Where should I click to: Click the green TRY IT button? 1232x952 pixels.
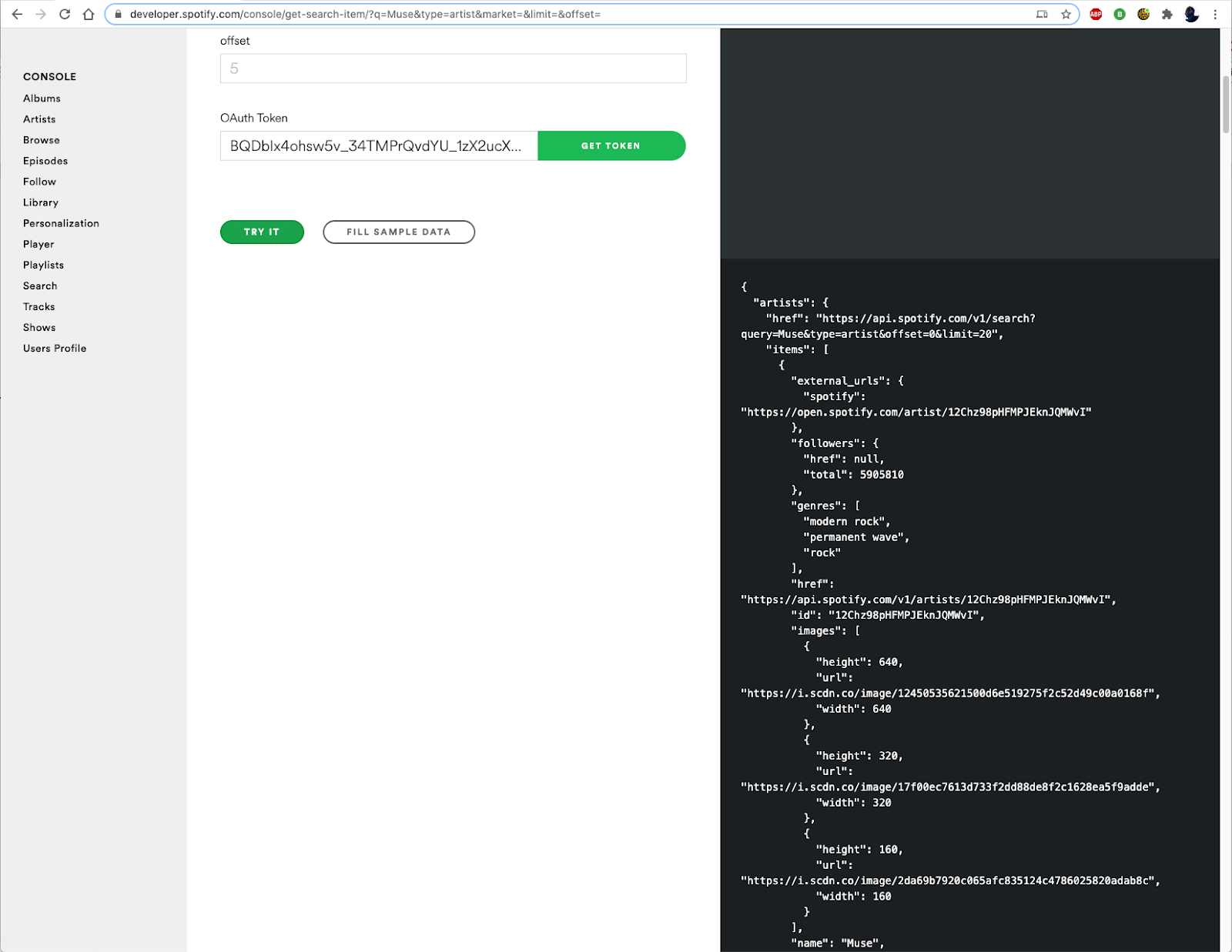262,232
